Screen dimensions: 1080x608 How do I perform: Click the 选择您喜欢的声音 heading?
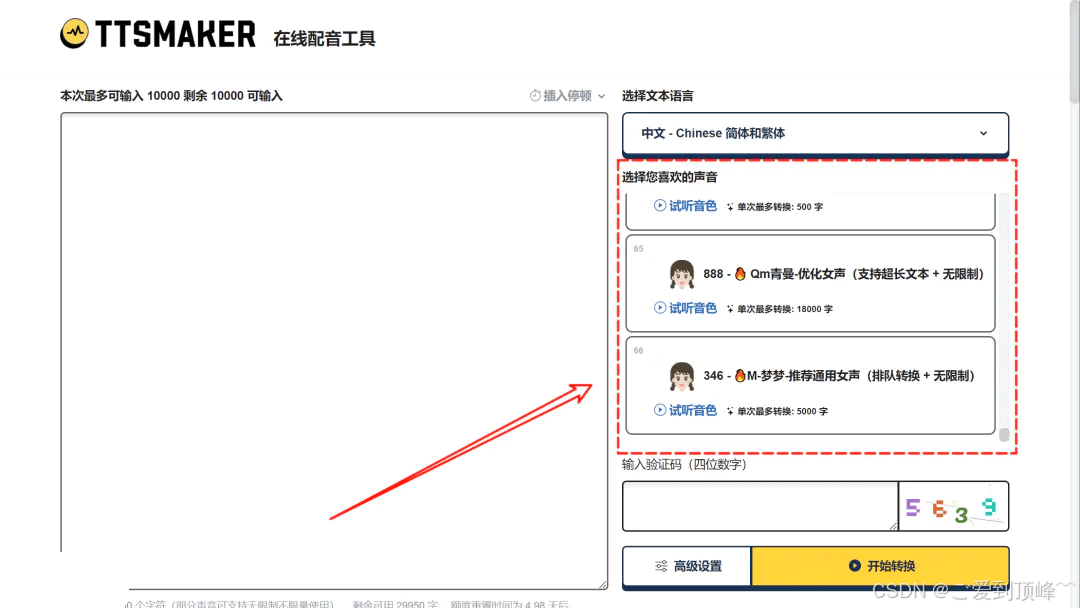click(x=669, y=177)
